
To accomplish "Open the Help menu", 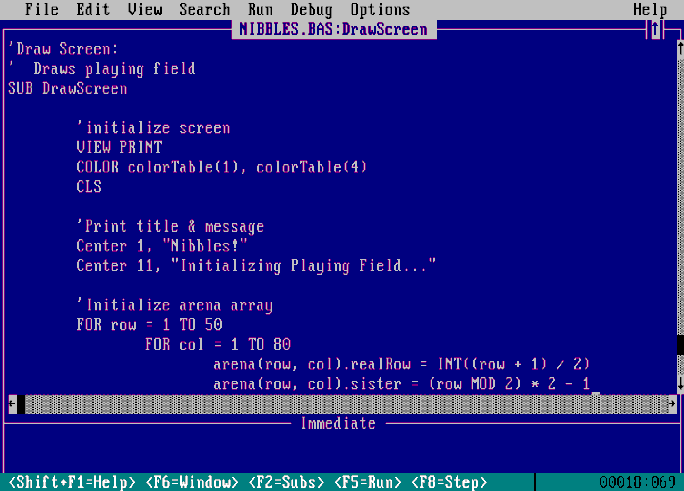I will (x=650, y=9).
